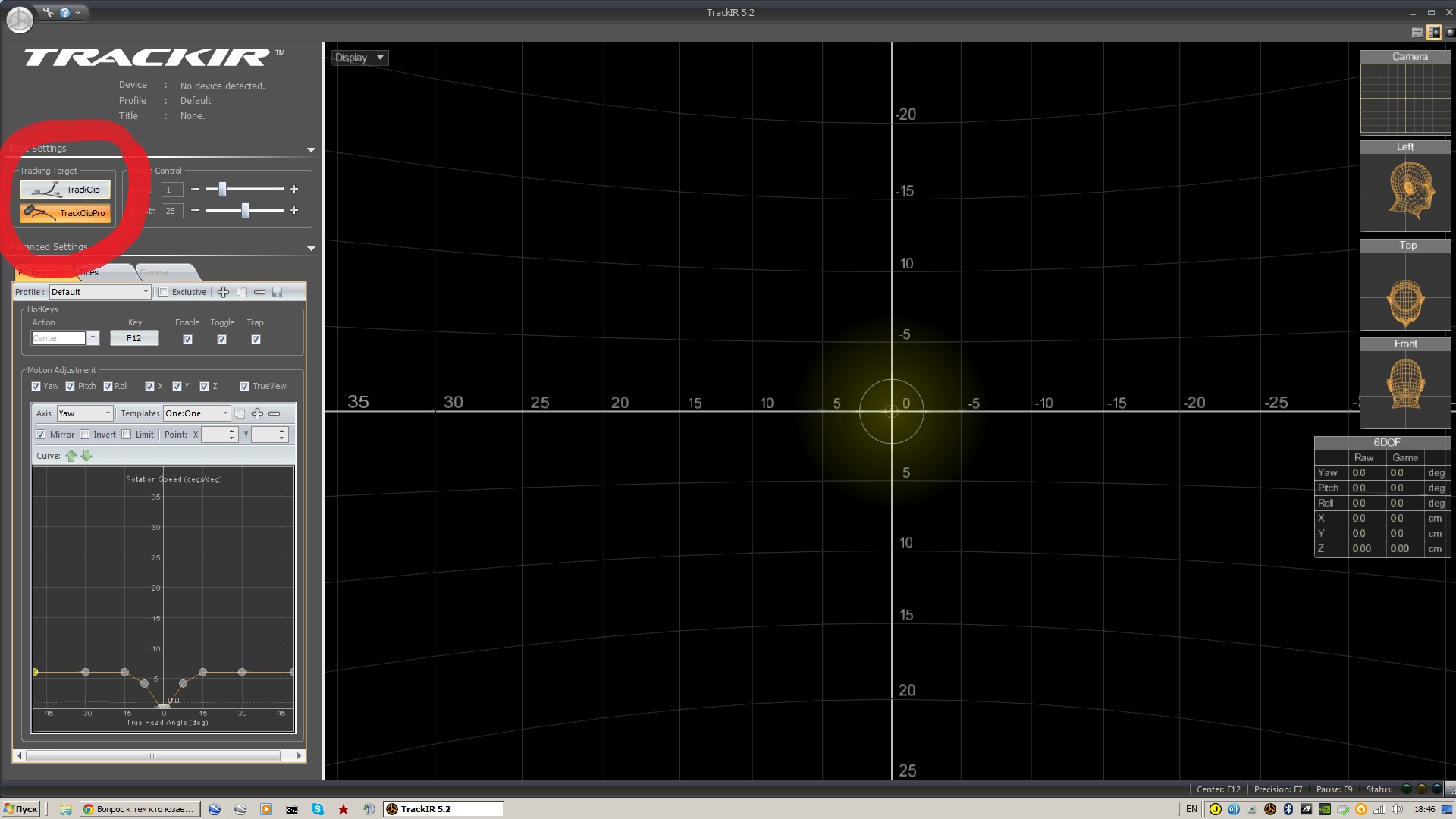The width and height of the screenshot is (1456, 819).
Task: Uncheck the TrueView checkbox
Action: [x=244, y=386]
